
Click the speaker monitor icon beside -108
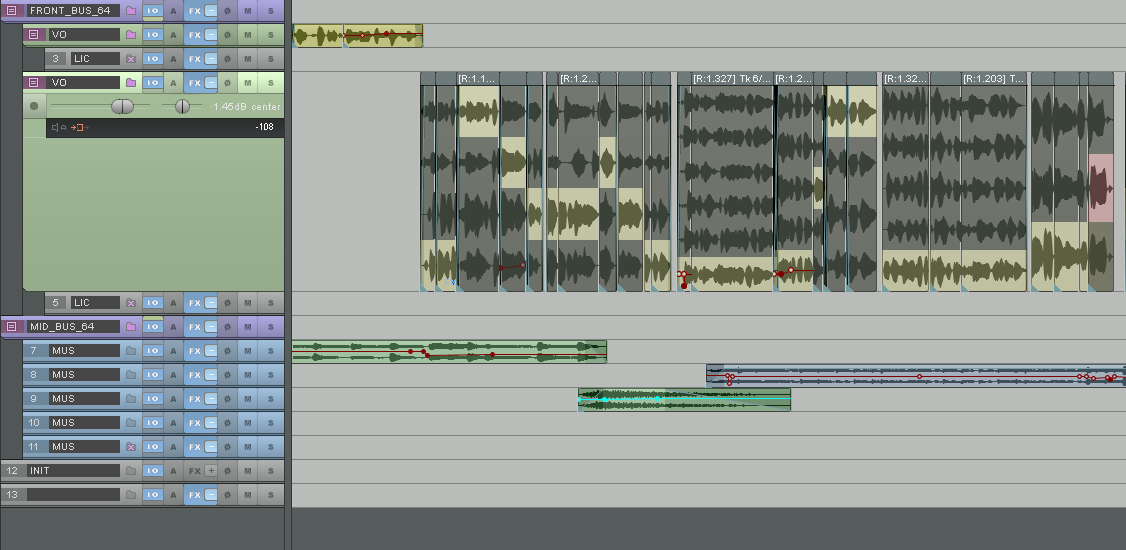click(55, 128)
